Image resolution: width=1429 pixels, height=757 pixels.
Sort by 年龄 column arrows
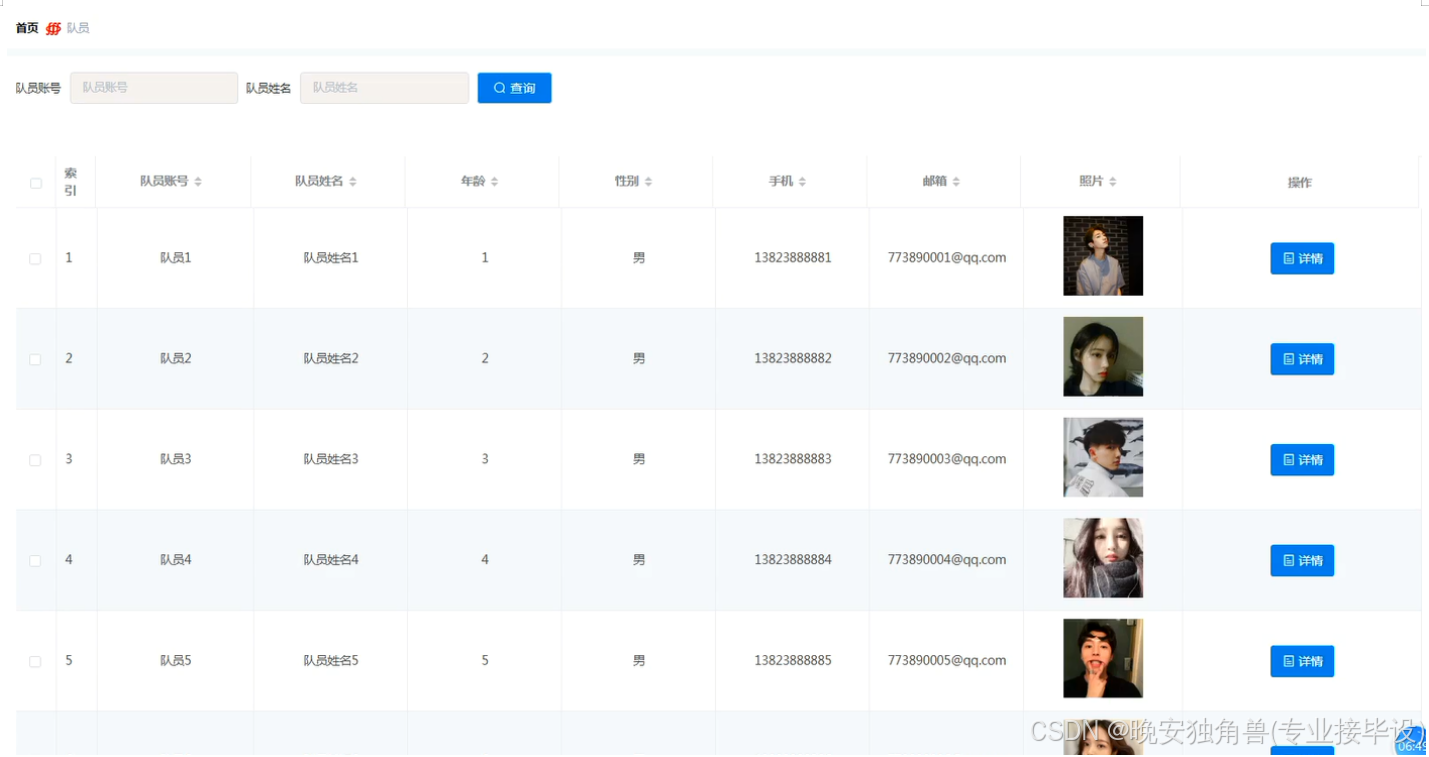[x=494, y=182]
